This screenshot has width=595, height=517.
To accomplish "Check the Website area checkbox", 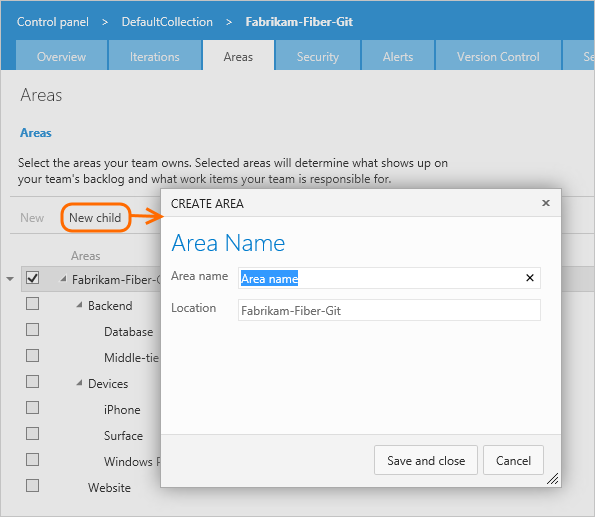I will [32, 485].
